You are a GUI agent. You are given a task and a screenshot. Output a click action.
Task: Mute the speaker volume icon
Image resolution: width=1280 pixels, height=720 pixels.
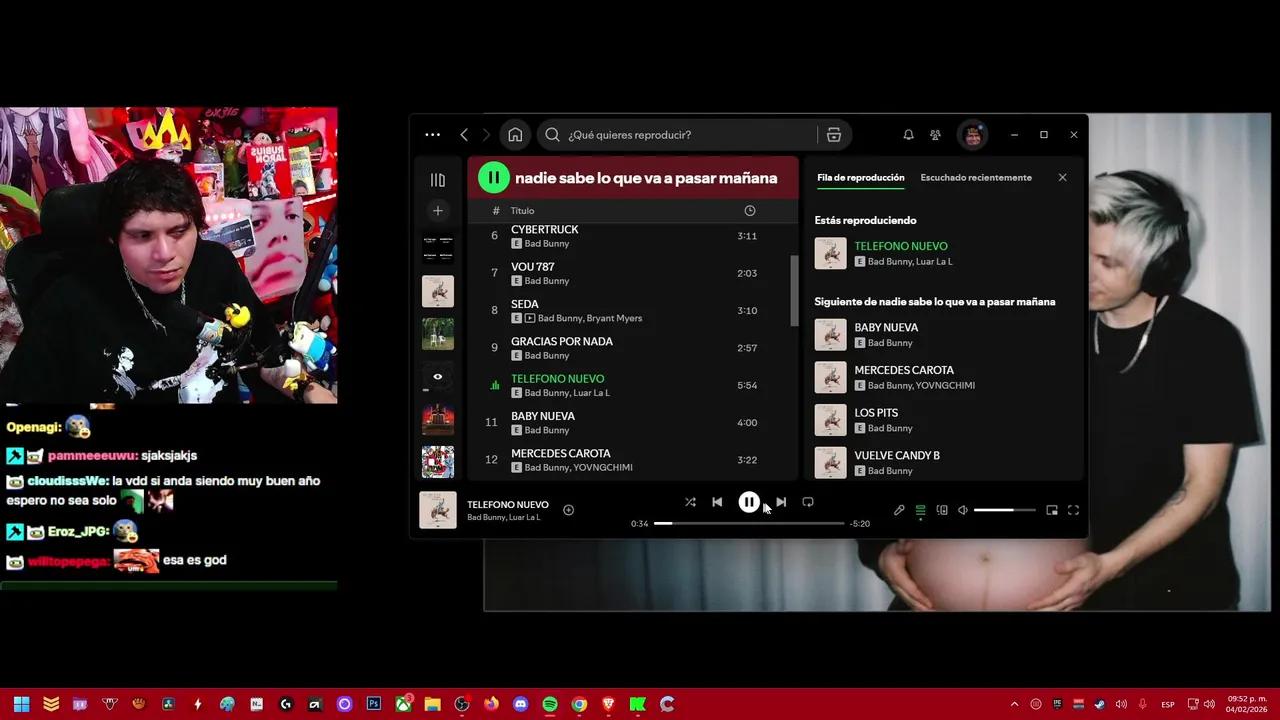pos(963,510)
